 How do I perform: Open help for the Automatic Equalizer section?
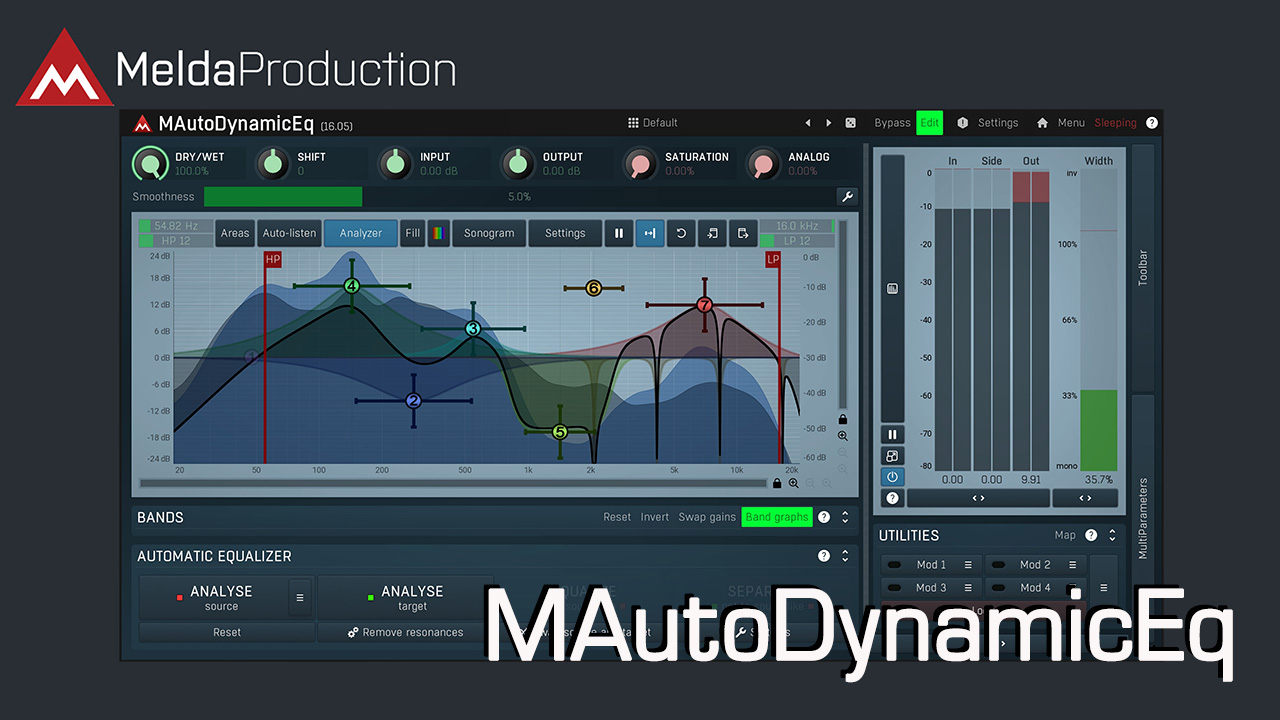(x=824, y=556)
